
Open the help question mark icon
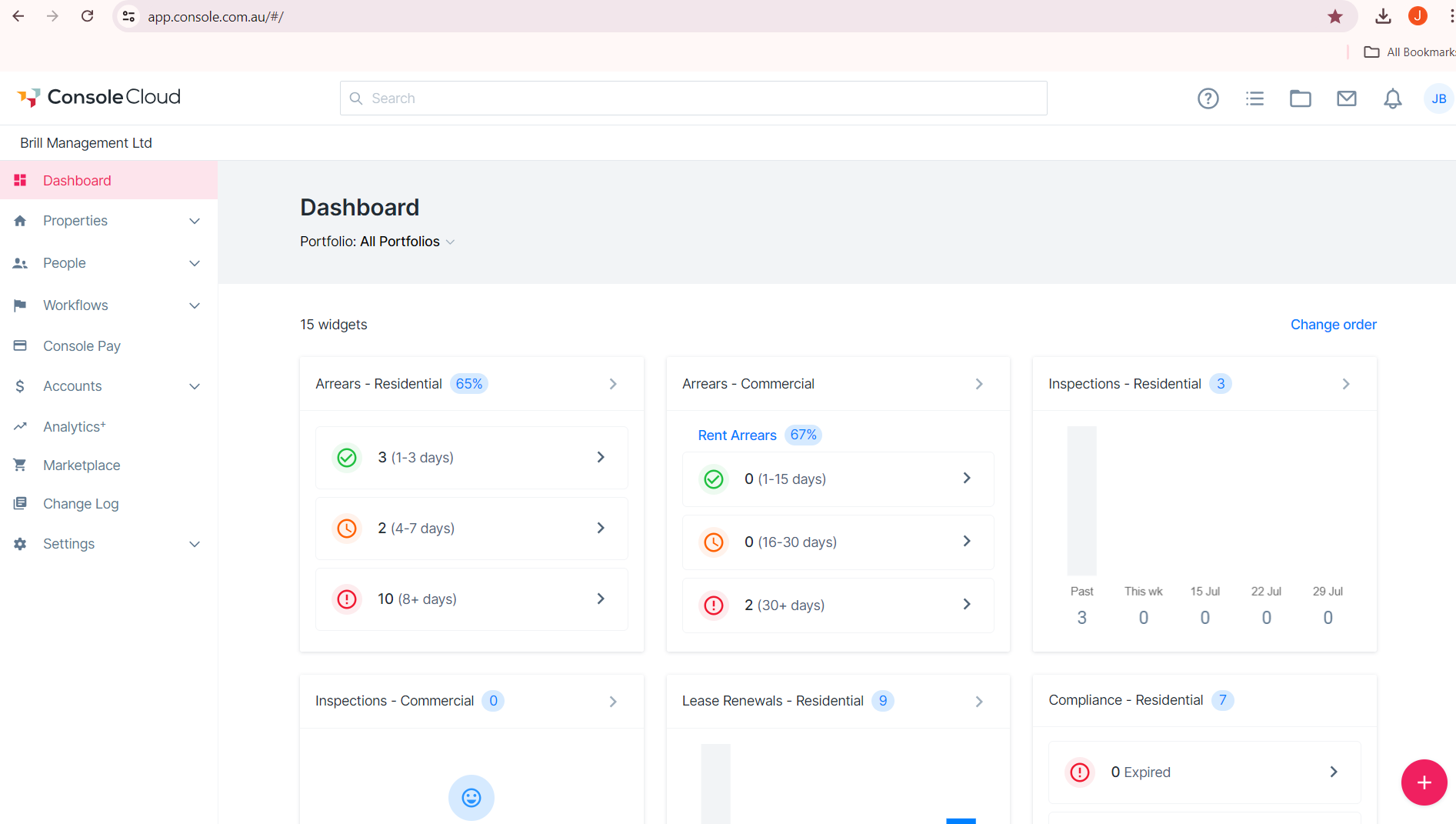point(1208,98)
